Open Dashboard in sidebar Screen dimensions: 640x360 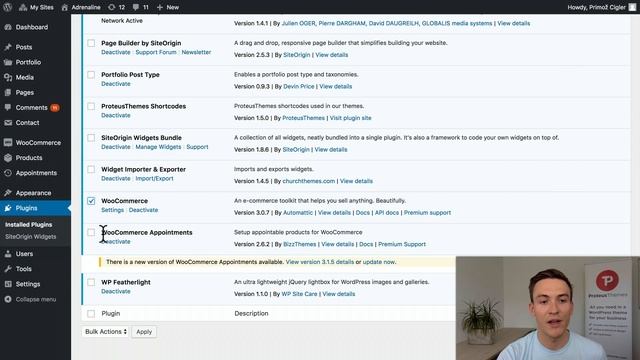tap(32, 27)
